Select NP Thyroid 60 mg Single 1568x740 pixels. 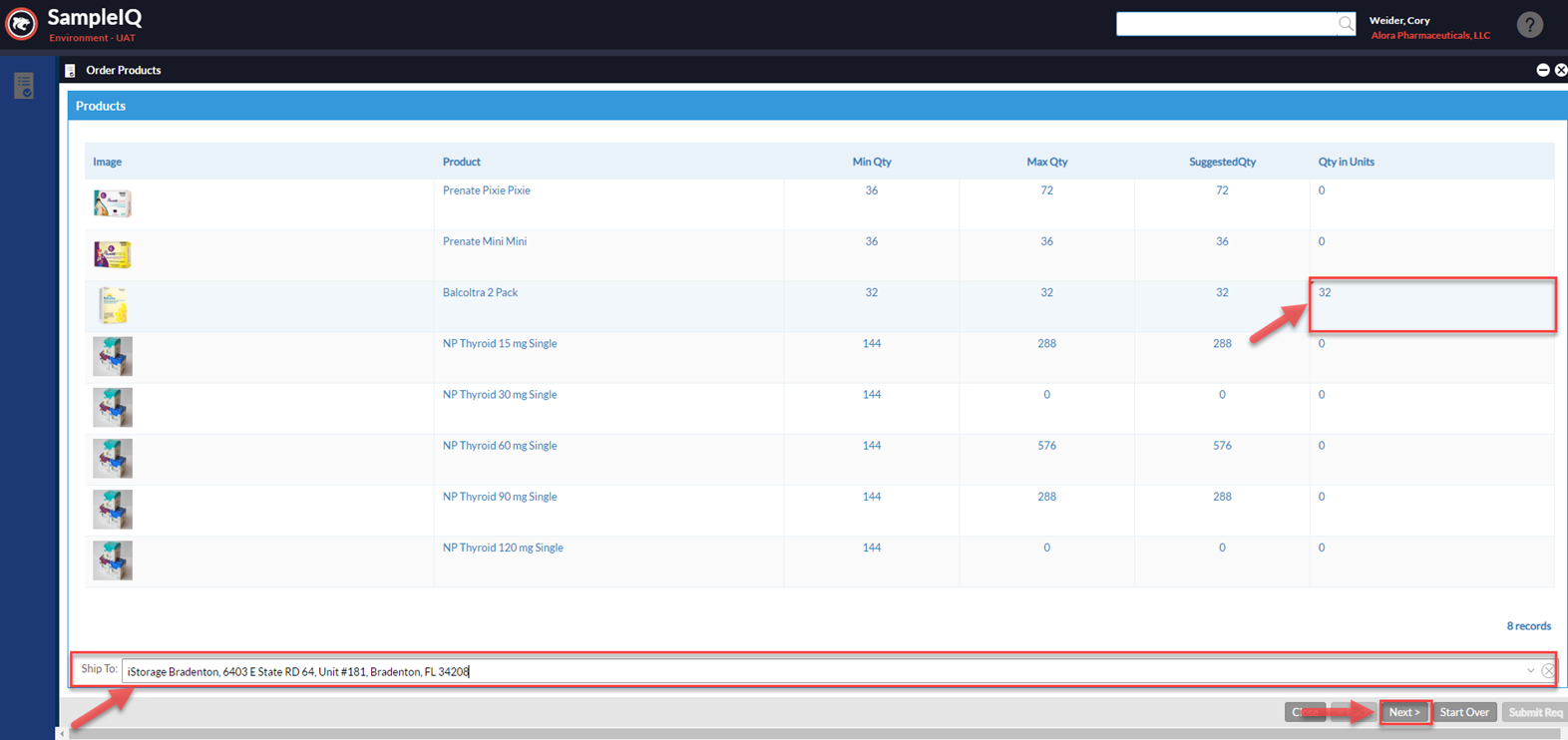tap(500, 445)
